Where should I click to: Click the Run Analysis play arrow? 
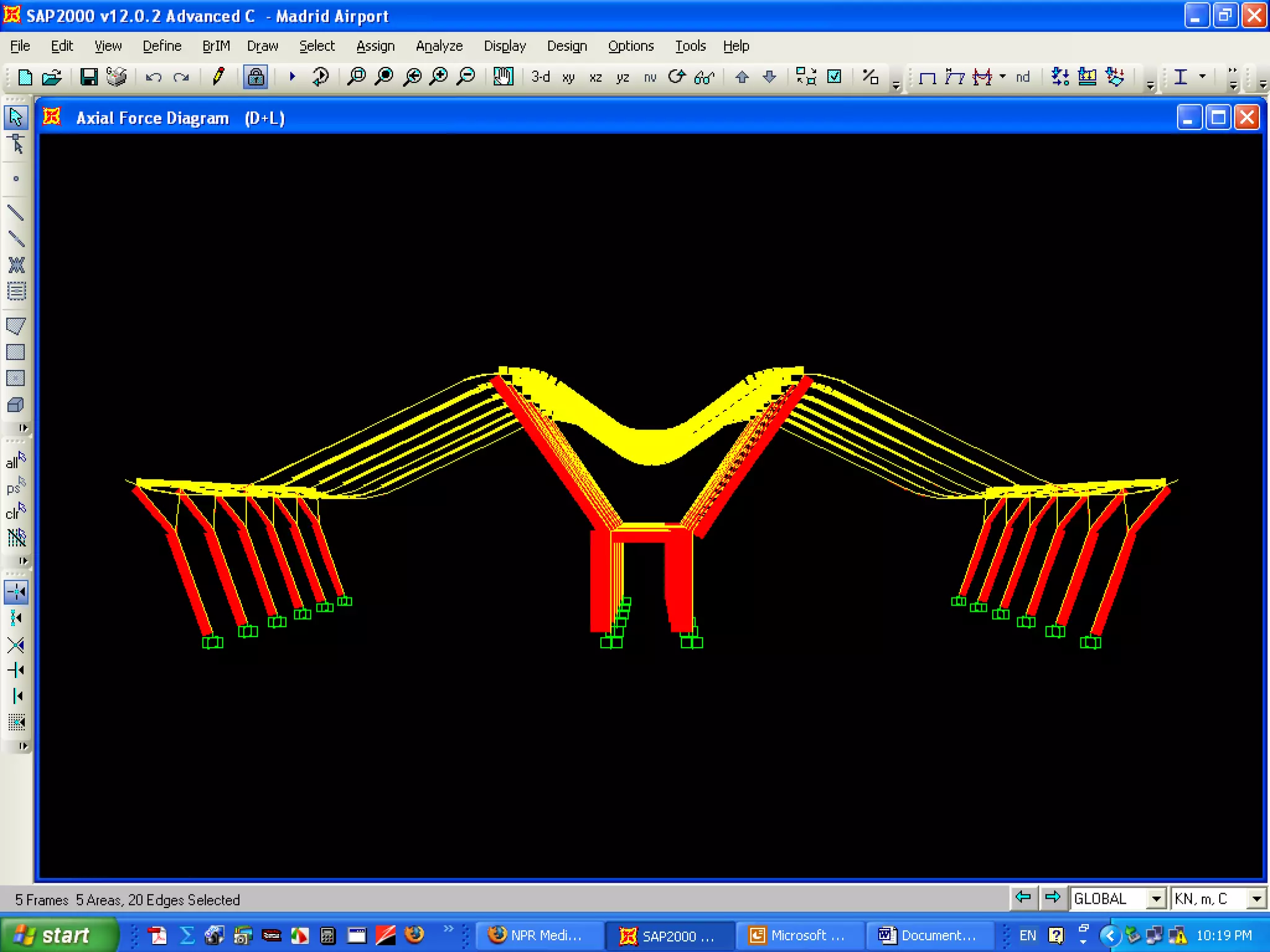pyautogui.click(x=292, y=77)
